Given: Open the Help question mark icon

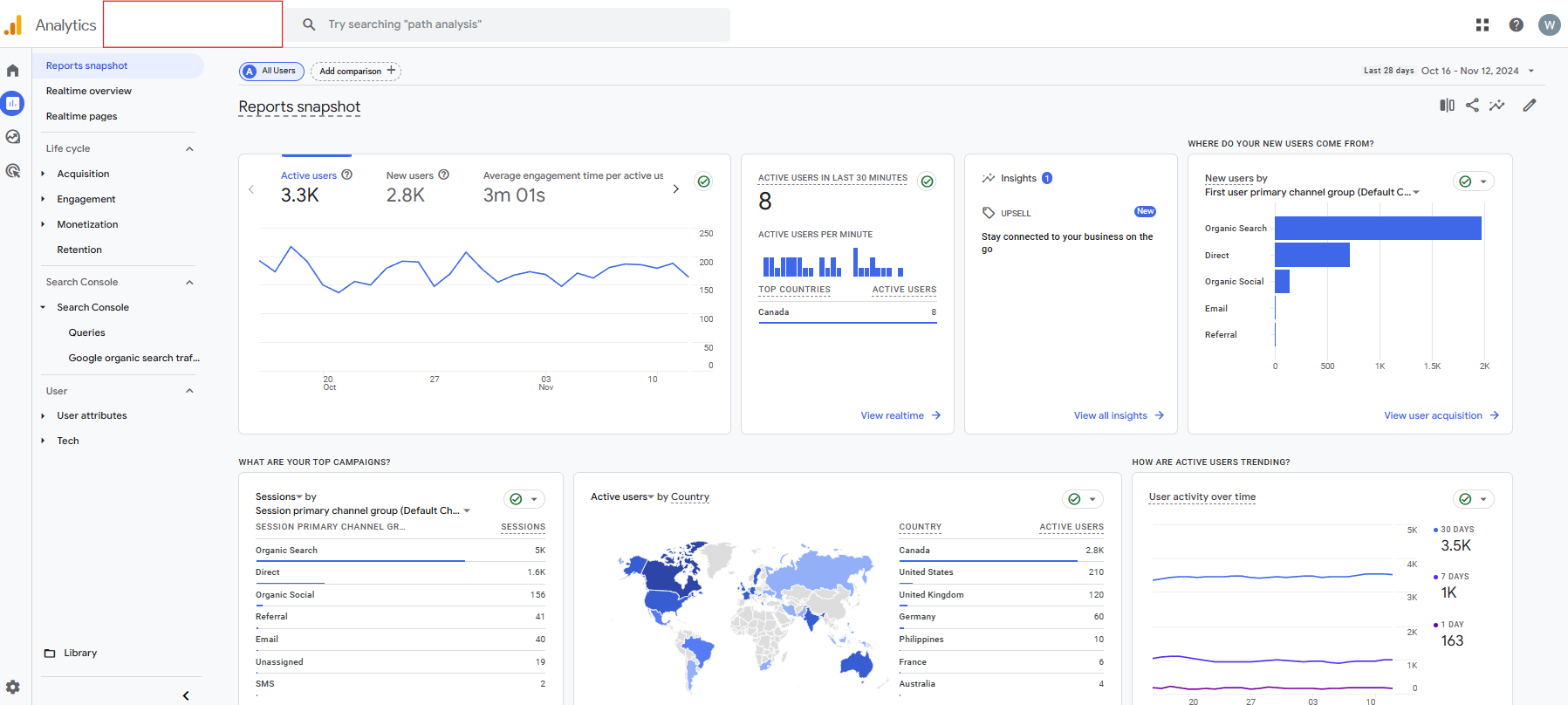Looking at the screenshot, I should click(1517, 24).
